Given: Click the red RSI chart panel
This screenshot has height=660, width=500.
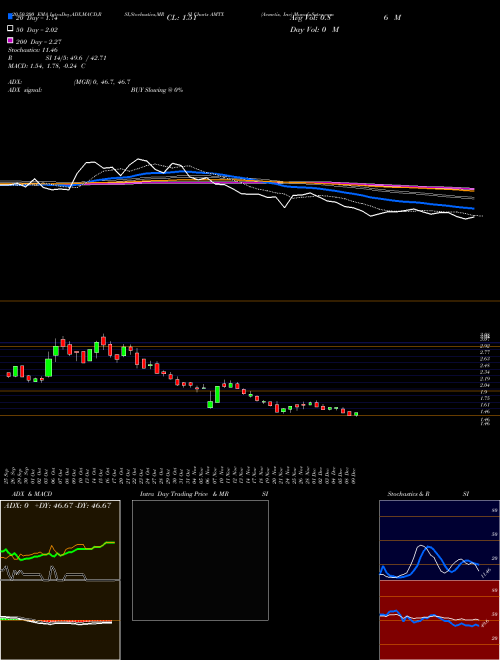Looking at the screenshot, I should pyautogui.click(x=439, y=620).
